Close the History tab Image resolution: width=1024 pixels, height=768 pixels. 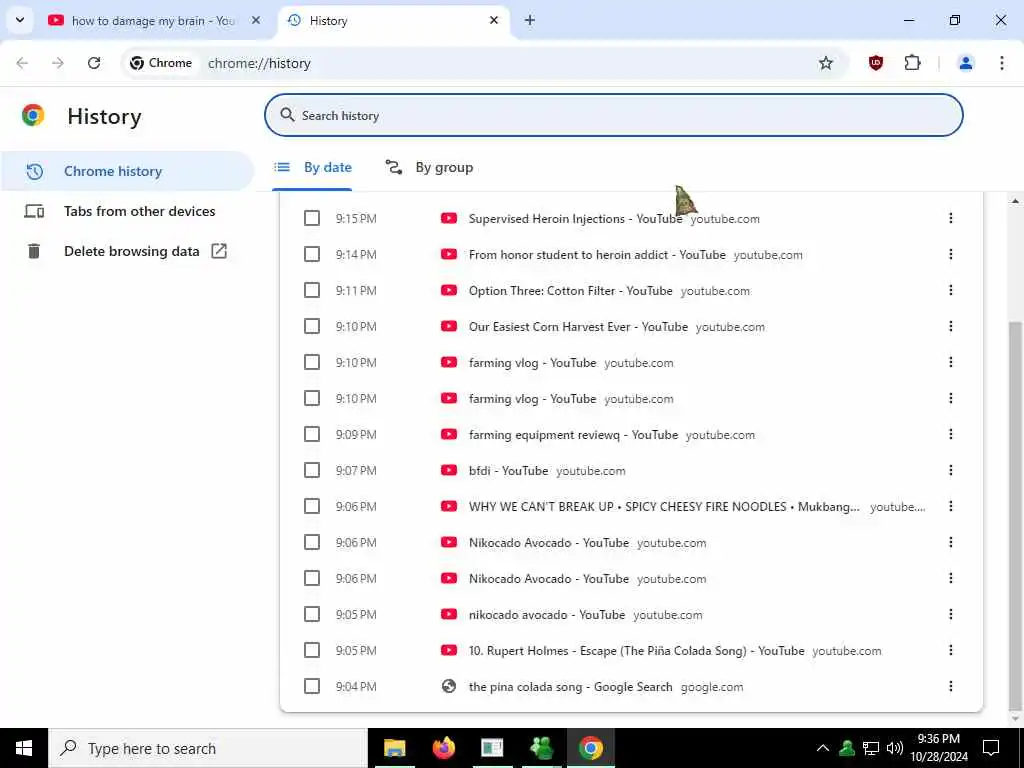494,21
